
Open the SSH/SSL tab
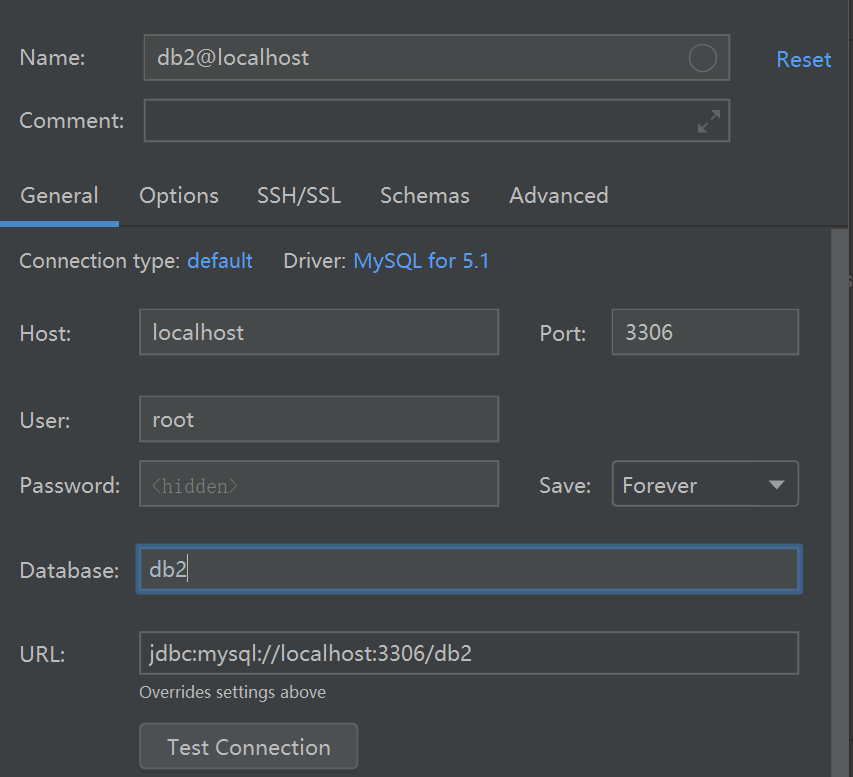point(298,196)
